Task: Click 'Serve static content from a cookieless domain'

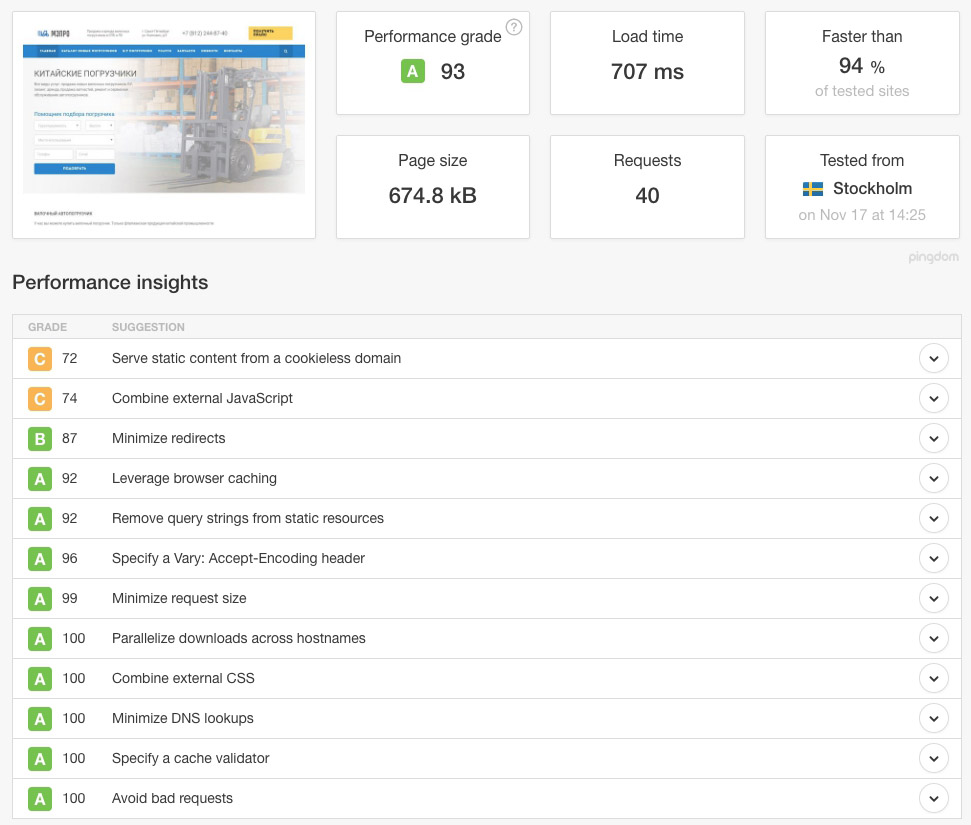Action: pos(256,359)
